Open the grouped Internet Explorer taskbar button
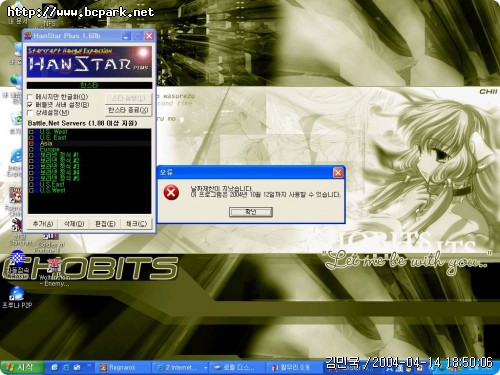The height and width of the screenshot is (375, 500). [x=179, y=367]
